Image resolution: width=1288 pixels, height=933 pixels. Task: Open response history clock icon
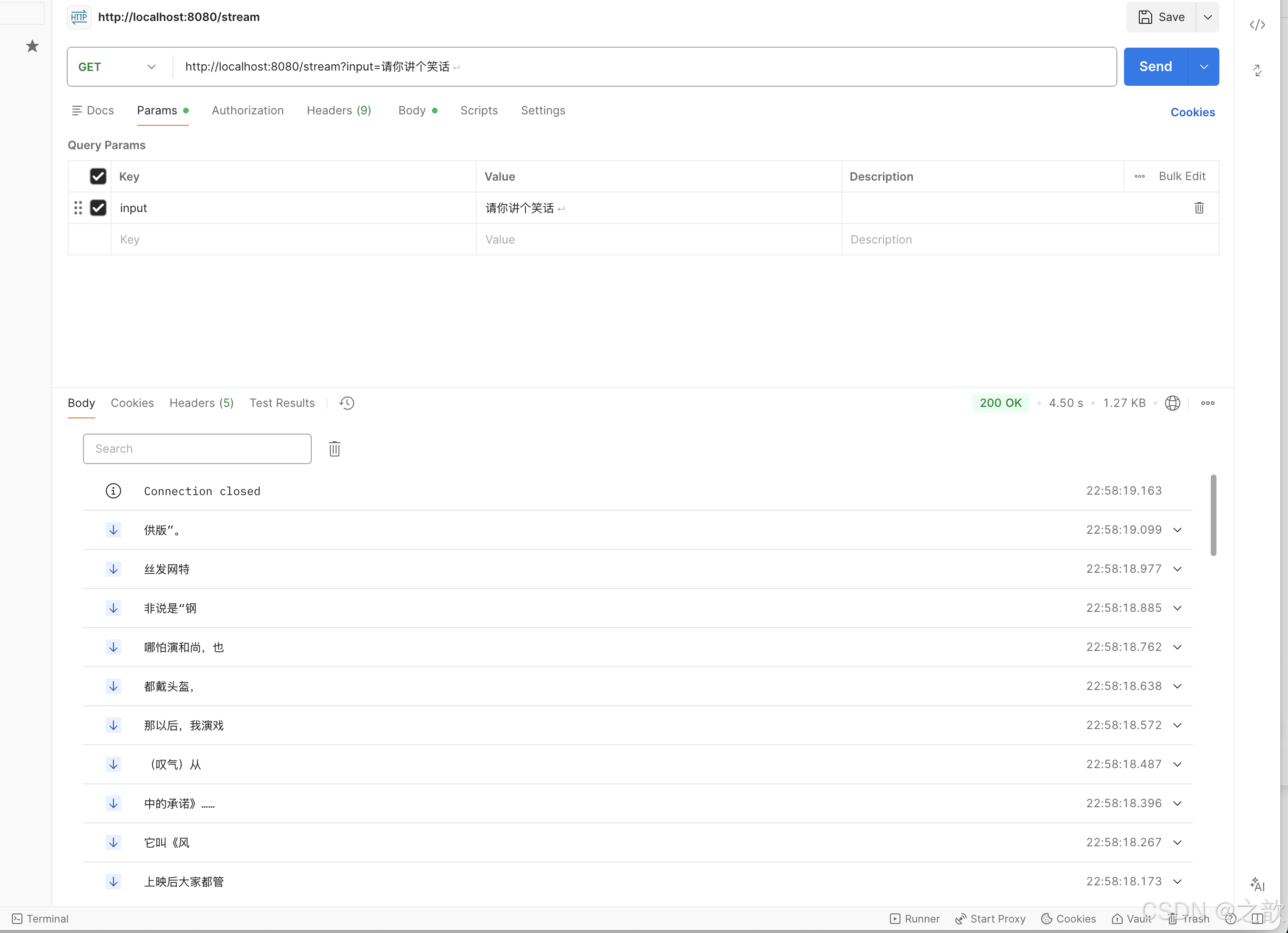coord(347,403)
